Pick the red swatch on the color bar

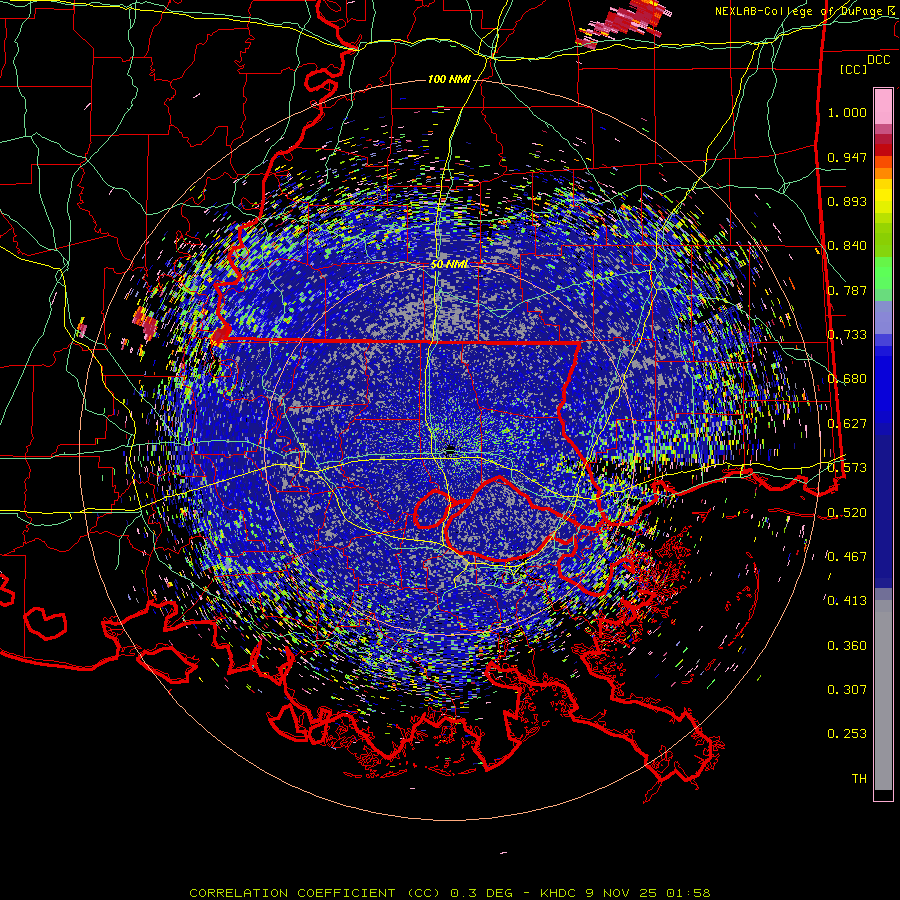point(883,150)
